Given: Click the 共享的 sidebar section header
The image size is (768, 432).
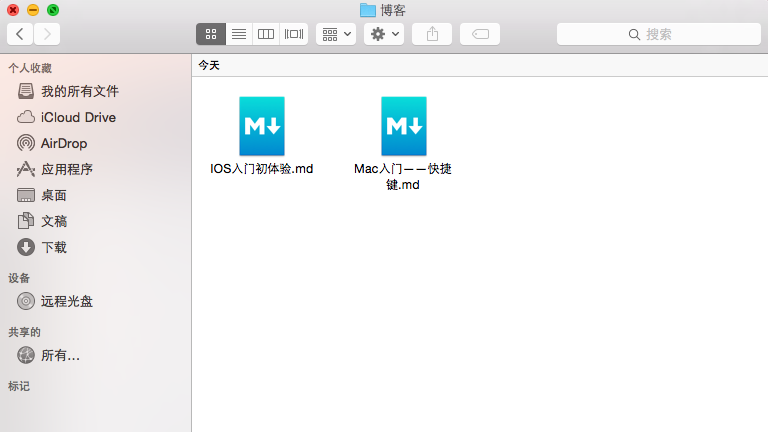Looking at the screenshot, I should pyautogui.click(x=24, y=332).
